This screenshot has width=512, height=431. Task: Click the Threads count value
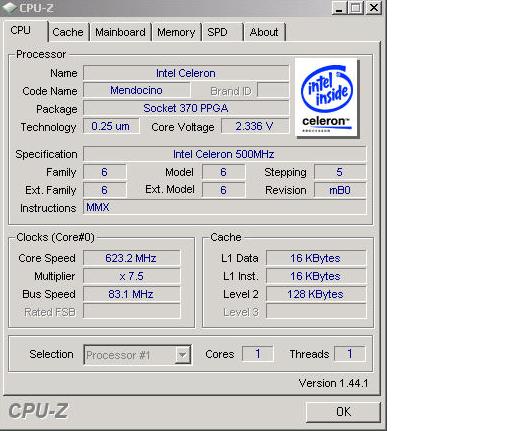350,354
